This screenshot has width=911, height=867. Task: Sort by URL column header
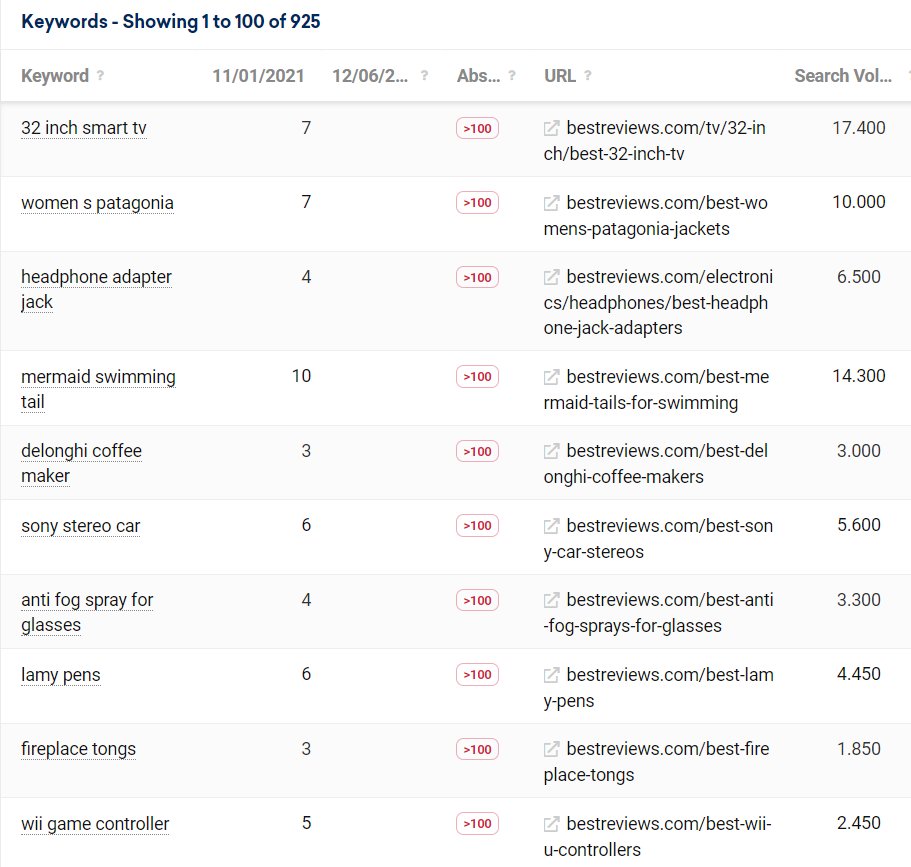coord(559,76)
